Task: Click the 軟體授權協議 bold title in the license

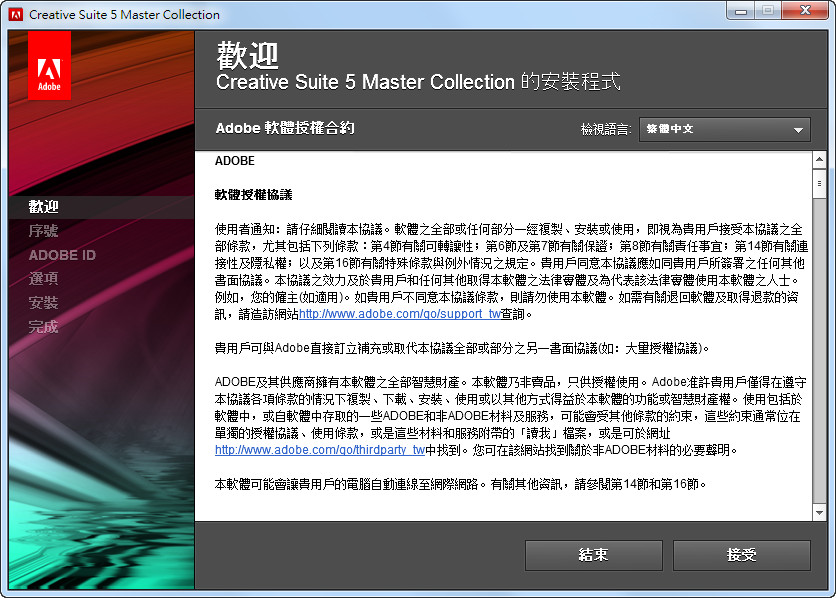Action: (x=254, y=195)
